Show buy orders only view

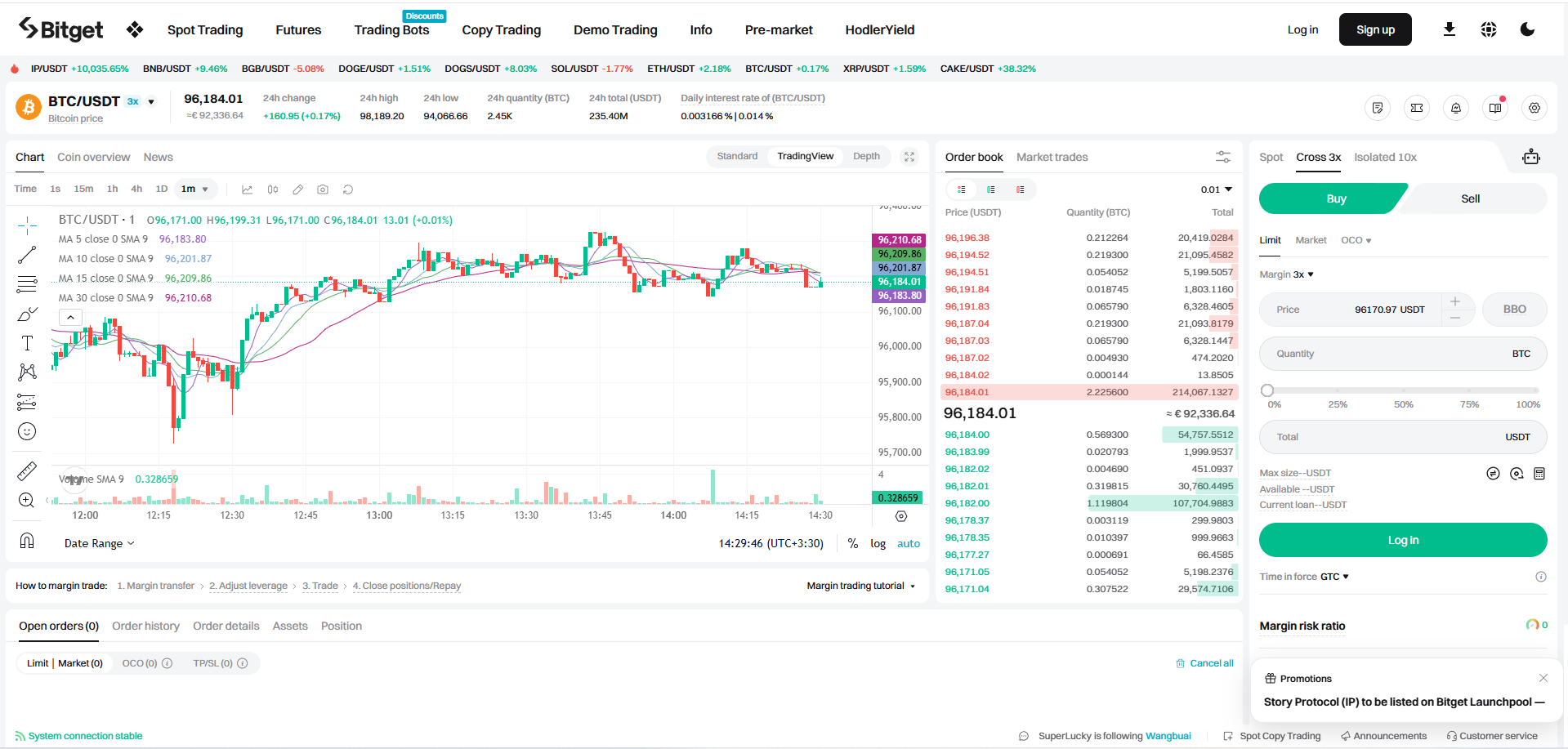point(991,189)
